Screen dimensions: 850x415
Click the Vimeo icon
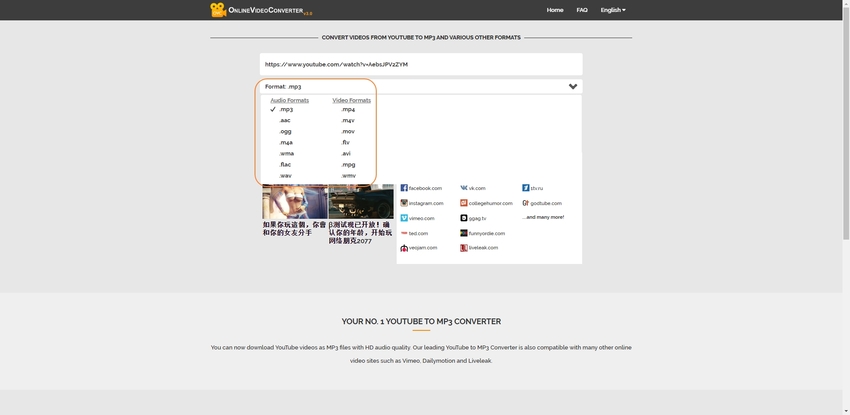pyautogui.click(x=404, y=218)
